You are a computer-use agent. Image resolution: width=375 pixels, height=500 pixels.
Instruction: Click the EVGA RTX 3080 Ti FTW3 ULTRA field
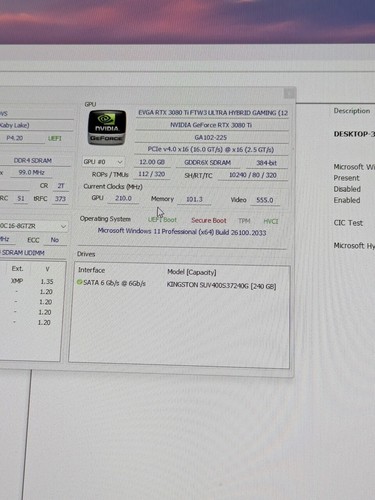213,113
